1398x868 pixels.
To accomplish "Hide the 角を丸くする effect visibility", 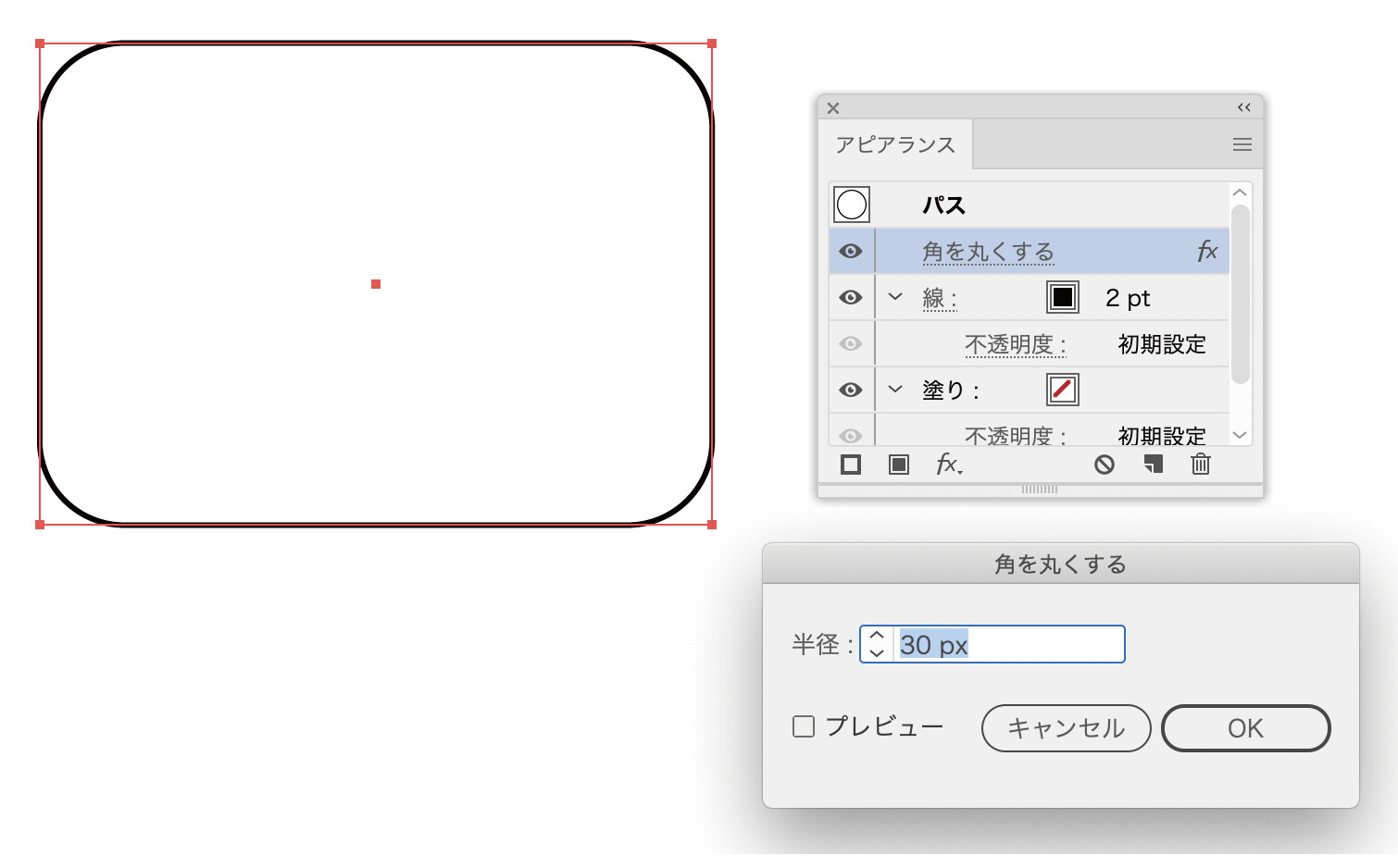I will pyautogui.click(x=851, y=252).
